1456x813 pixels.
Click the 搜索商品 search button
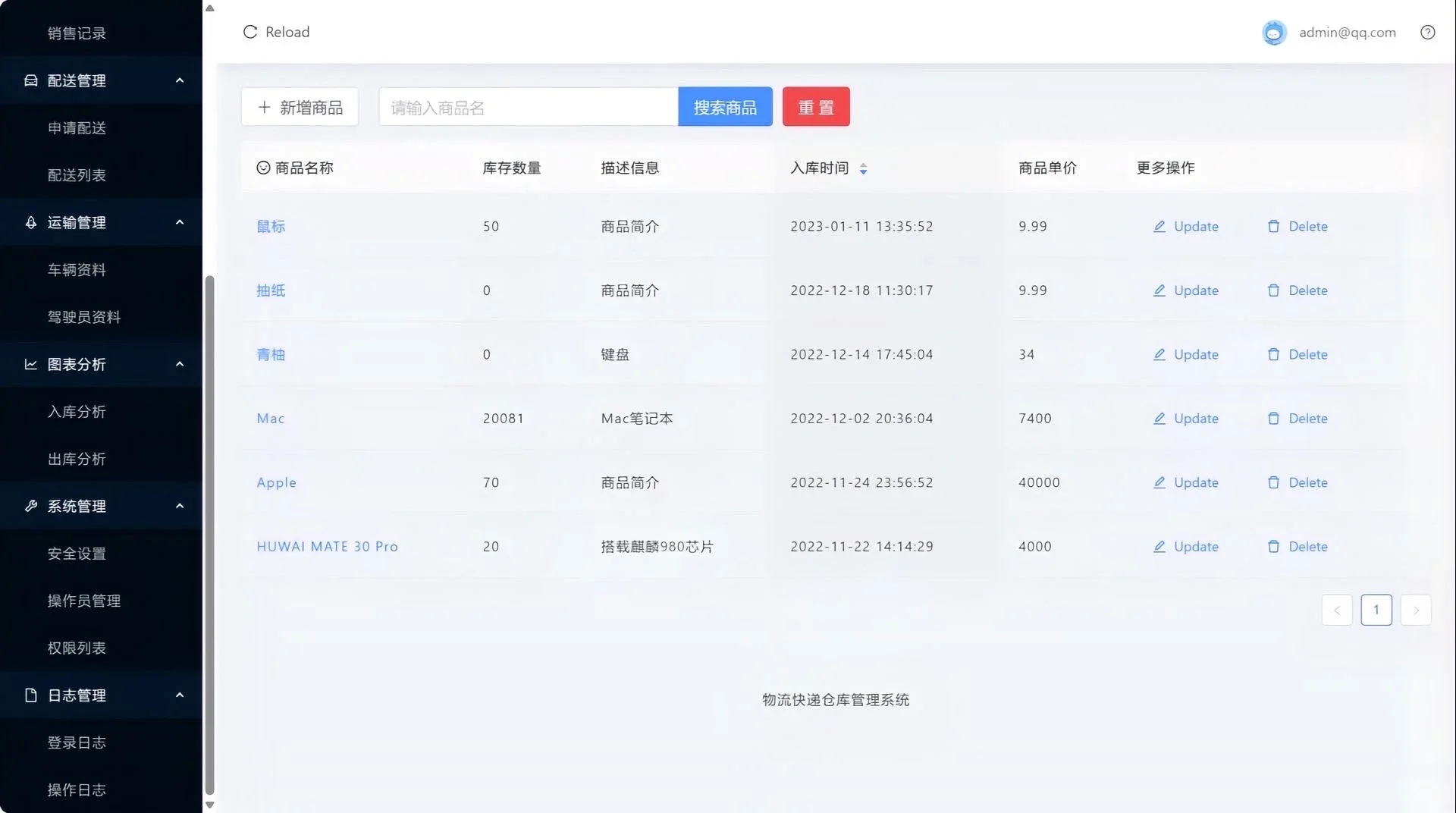pos(724,106)
